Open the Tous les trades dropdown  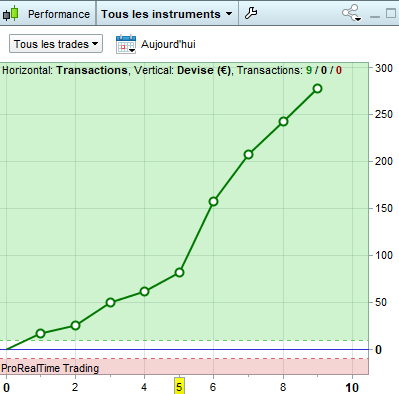pyautogui.click(x=56, y=44)
